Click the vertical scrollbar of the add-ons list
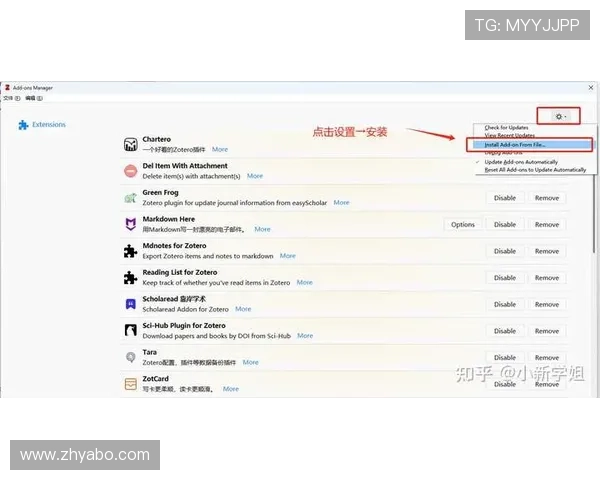This screenshot has height=480, width=600. pos(594,214)
